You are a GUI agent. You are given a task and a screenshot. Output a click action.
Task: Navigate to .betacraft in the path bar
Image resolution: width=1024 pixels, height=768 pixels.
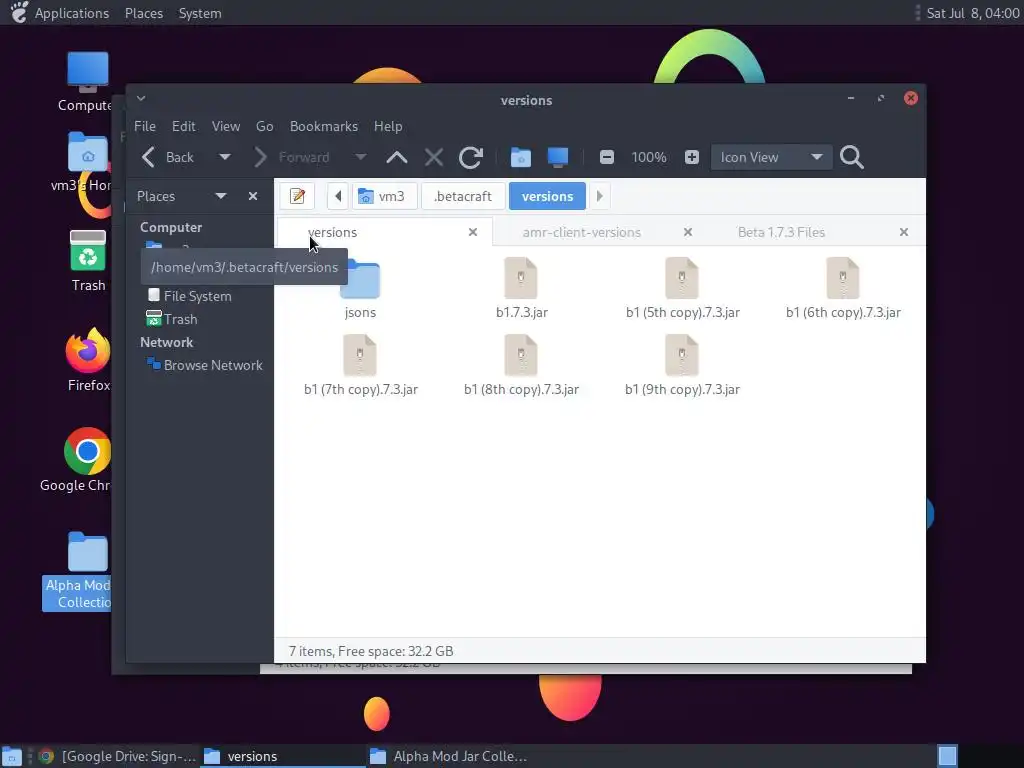[463, 196]
